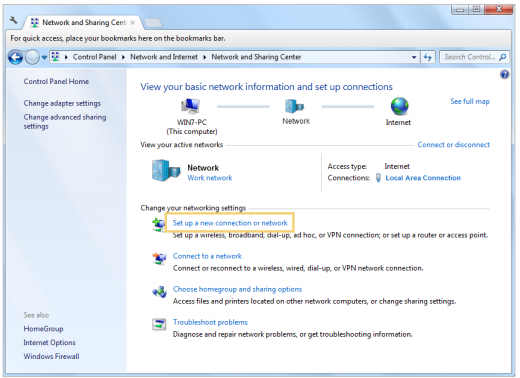Open Local Area Connection link

[423, 178]
